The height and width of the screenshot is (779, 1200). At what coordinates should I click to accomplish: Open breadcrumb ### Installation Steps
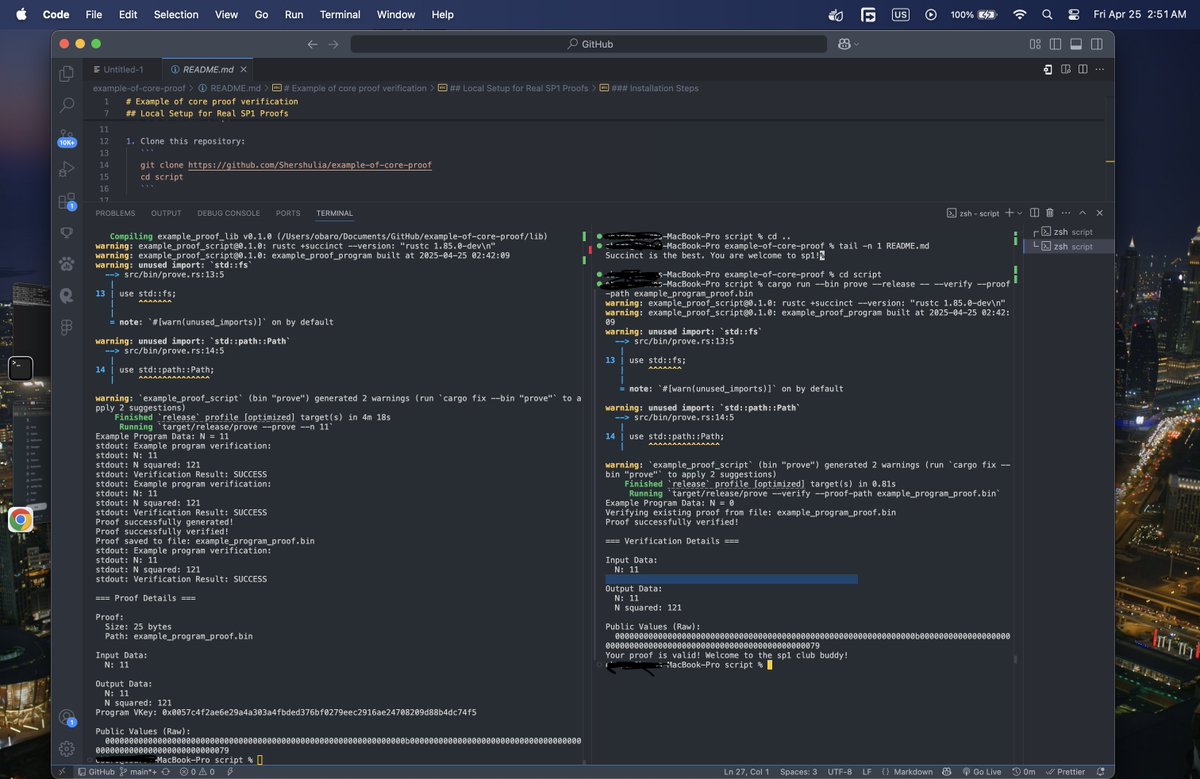(653, 88)
